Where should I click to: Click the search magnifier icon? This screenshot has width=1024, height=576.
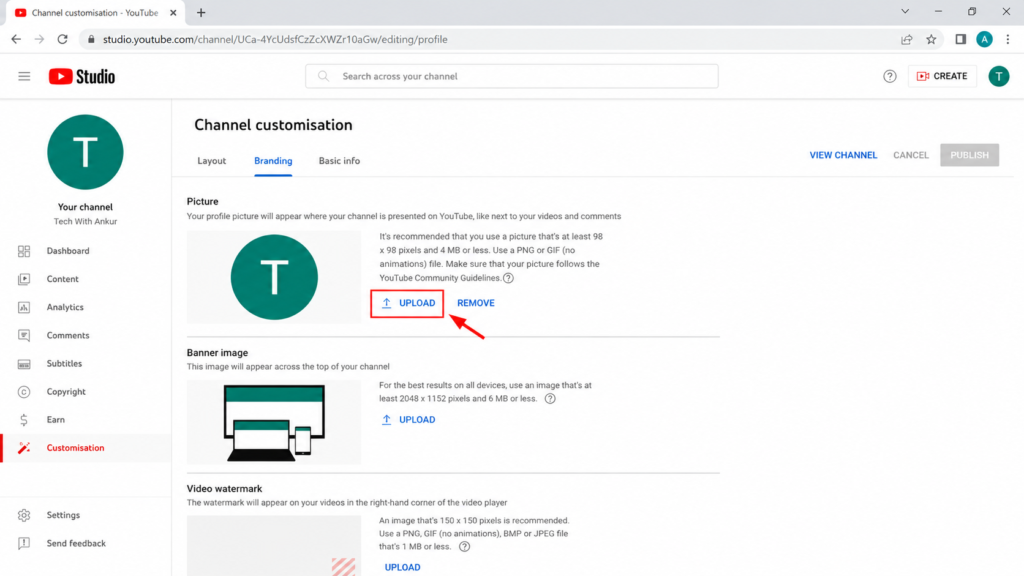tap(323, 76)
